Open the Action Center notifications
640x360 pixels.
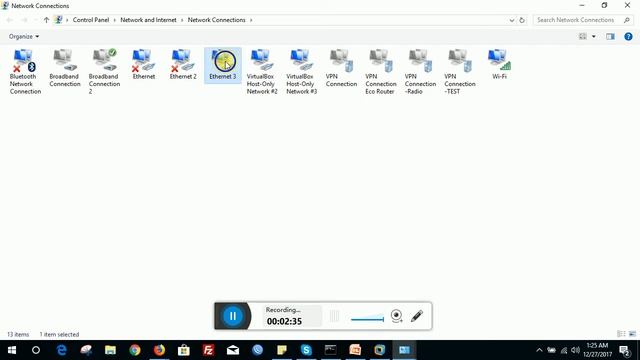tap(625, 350)
